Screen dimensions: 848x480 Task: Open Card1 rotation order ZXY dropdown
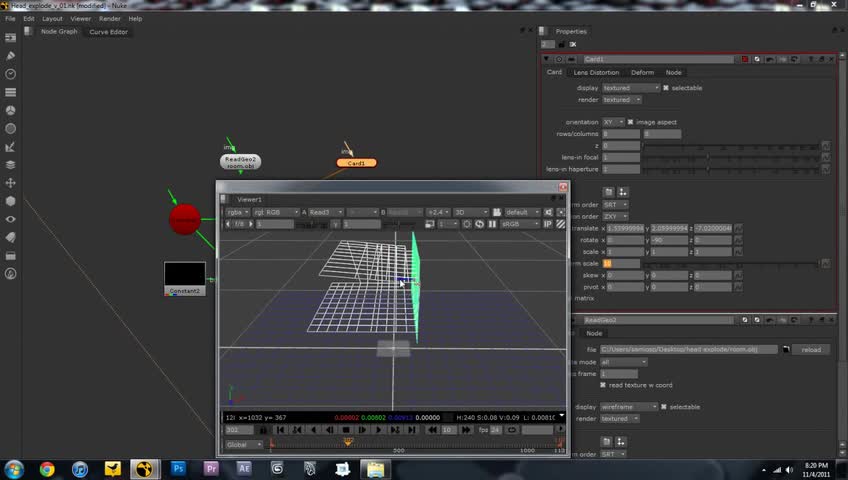(x=615, y=216)
